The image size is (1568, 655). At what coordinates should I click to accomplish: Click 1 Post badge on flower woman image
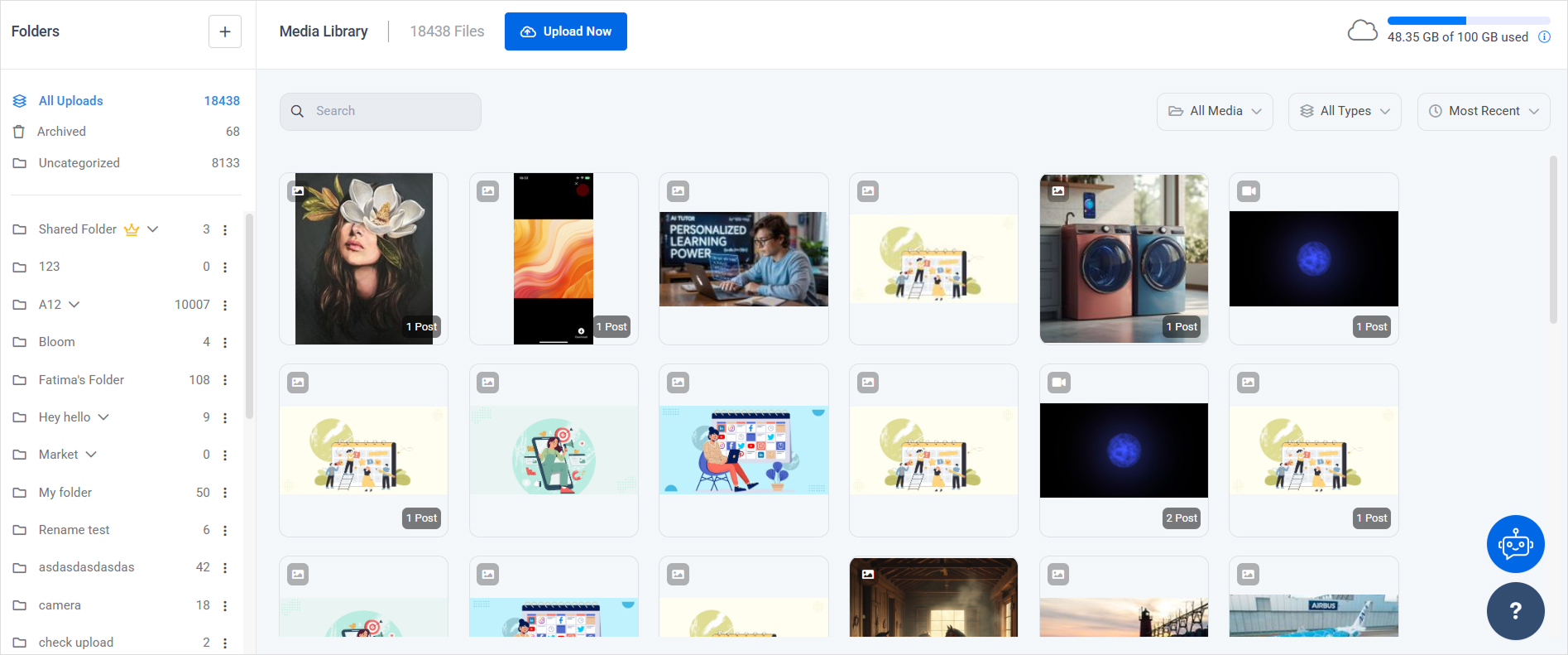(421, 327)
